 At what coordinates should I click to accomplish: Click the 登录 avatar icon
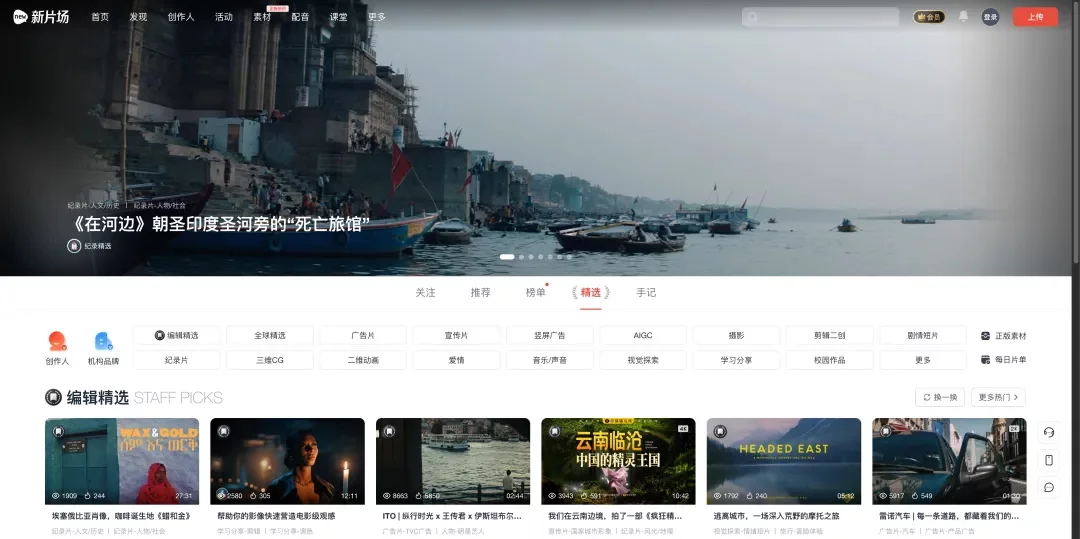click(x=990, y=17)
